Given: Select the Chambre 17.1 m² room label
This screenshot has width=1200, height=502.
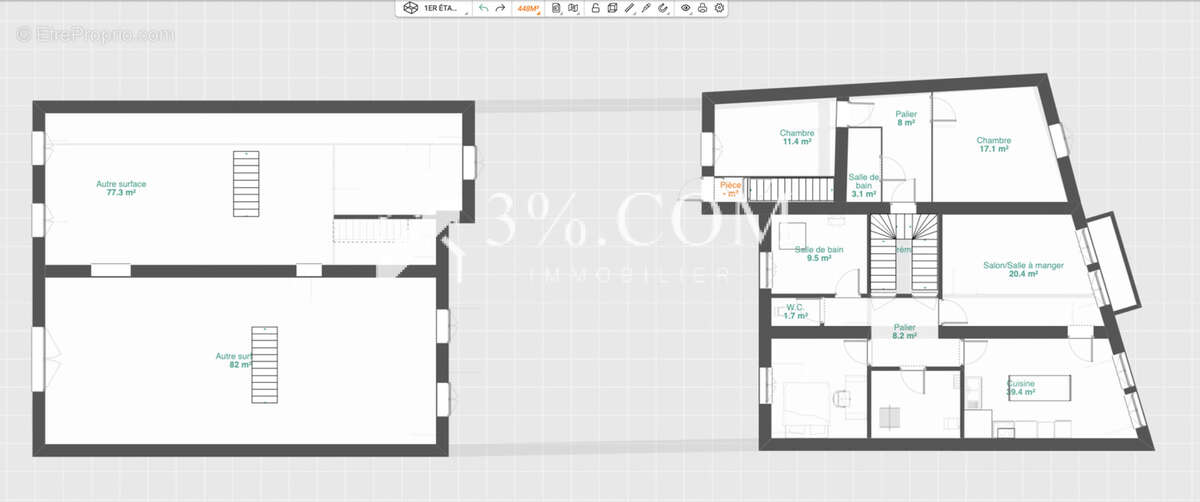Looking at the screenshot, I should 993,145.
